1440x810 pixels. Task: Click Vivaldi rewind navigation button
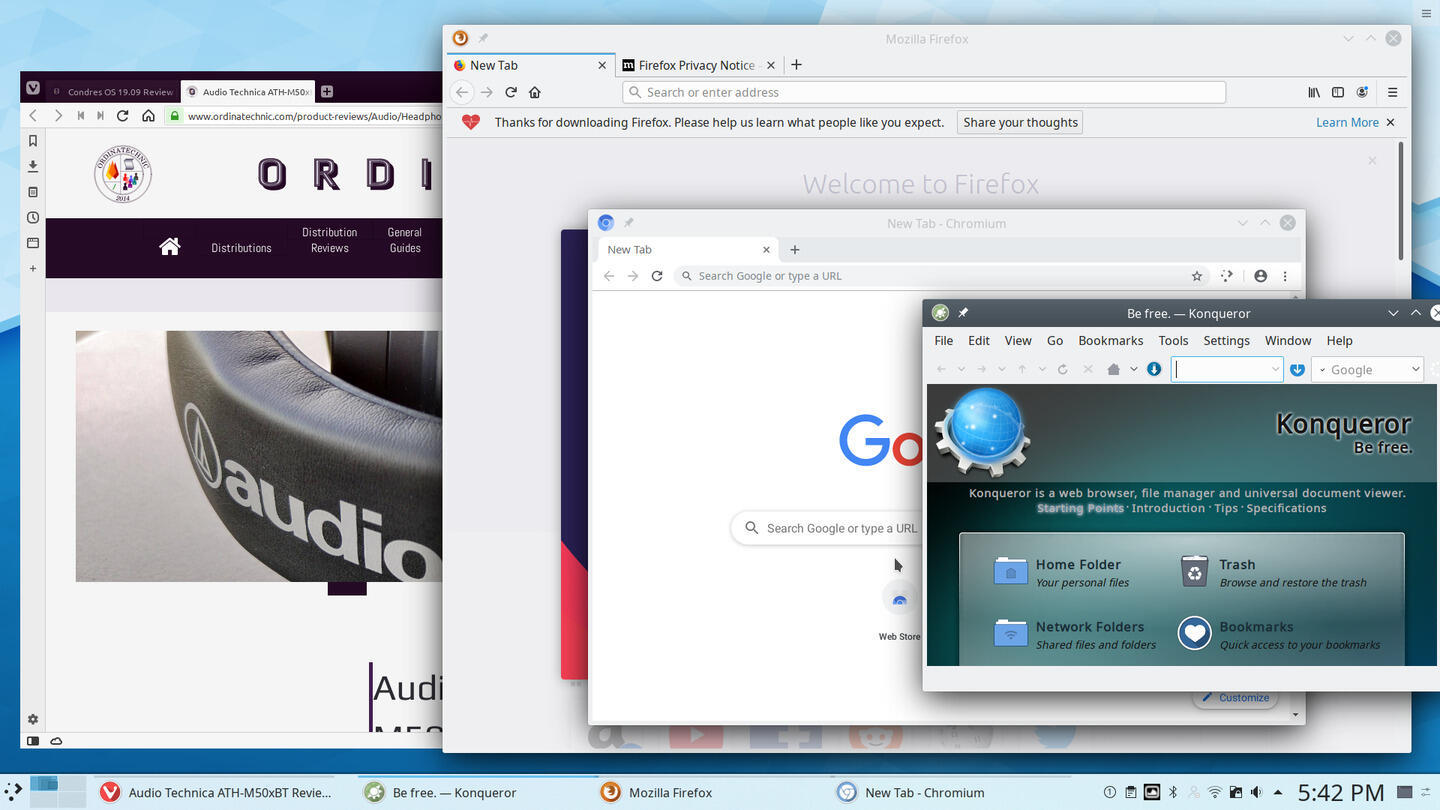coord(80,116)
